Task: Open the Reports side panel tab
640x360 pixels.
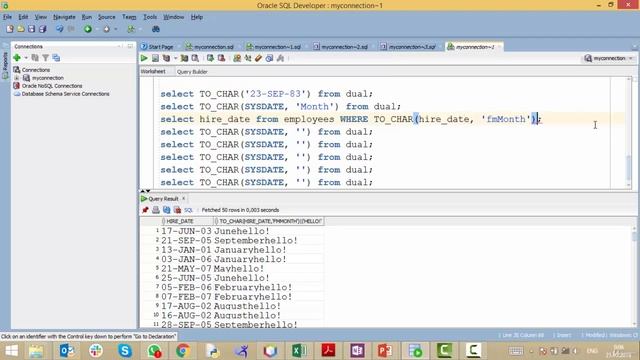Action: [5, 64]
